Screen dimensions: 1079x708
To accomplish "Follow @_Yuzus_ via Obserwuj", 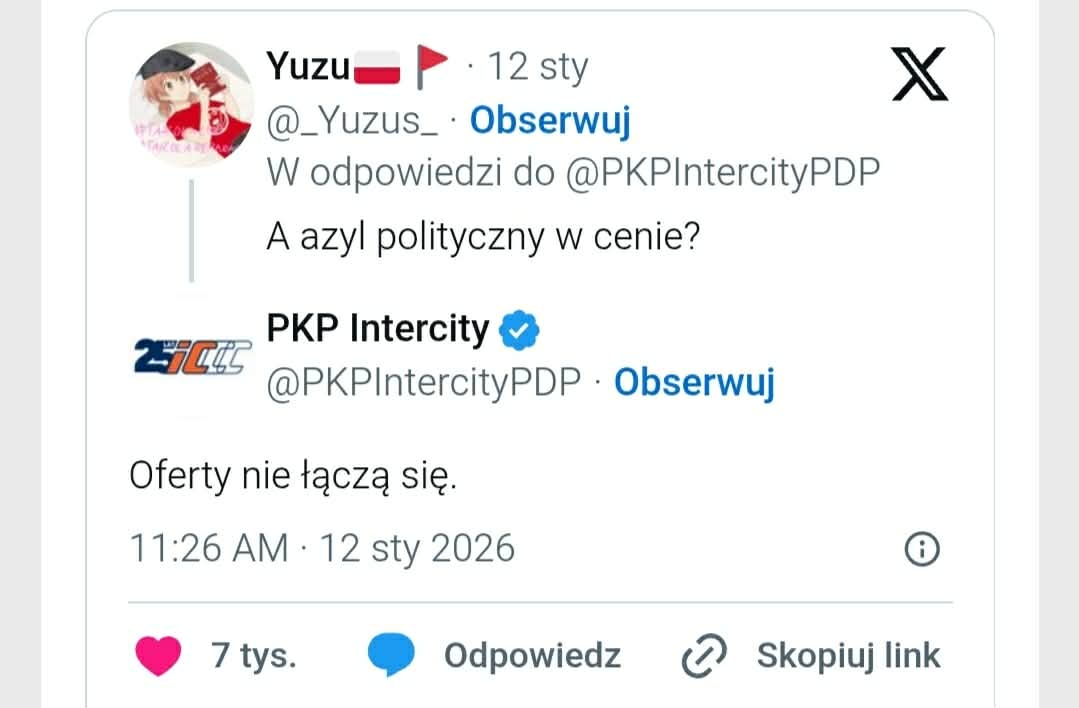I will tap(550, 120).
